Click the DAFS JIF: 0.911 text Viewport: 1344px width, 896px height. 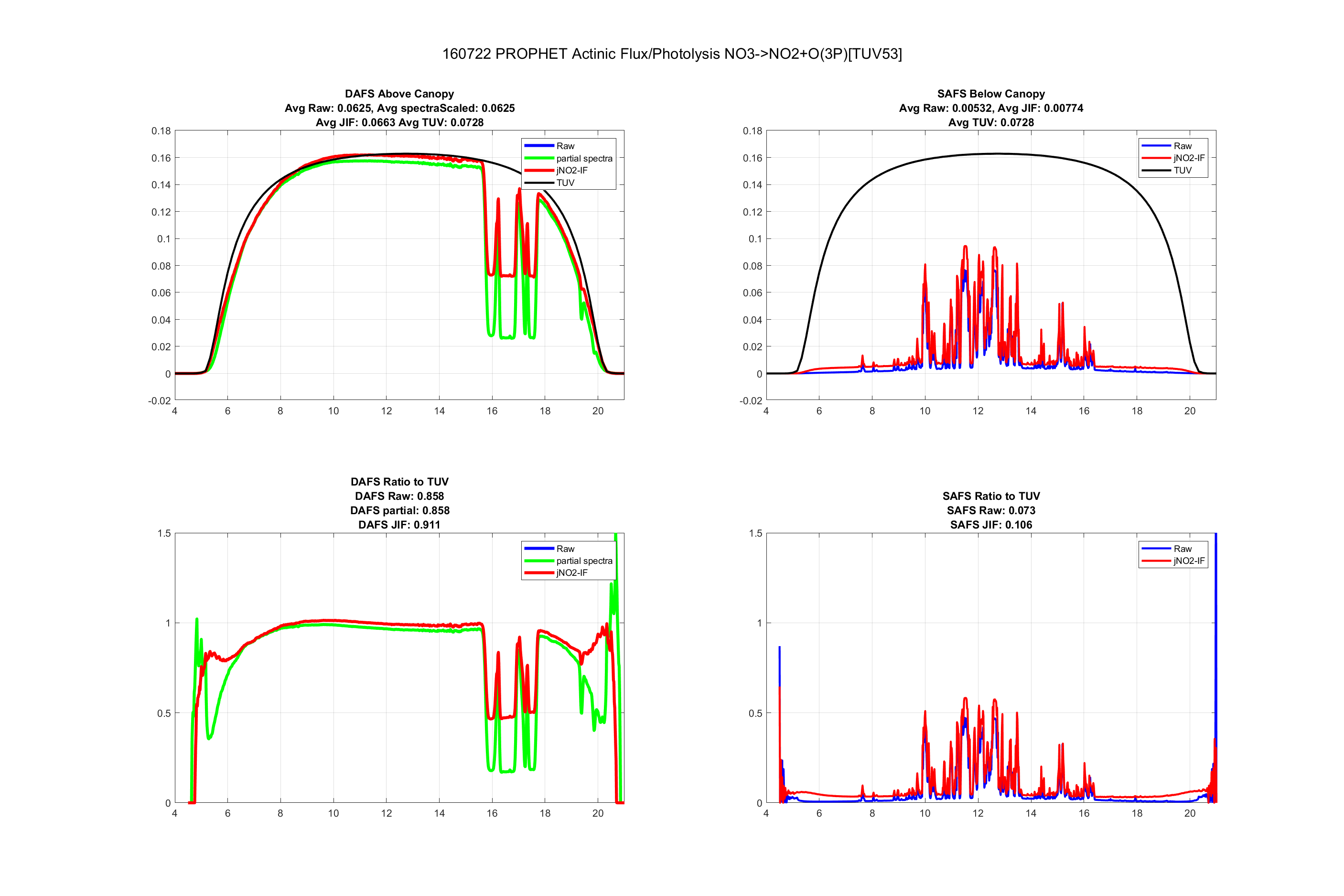[399, 525]
